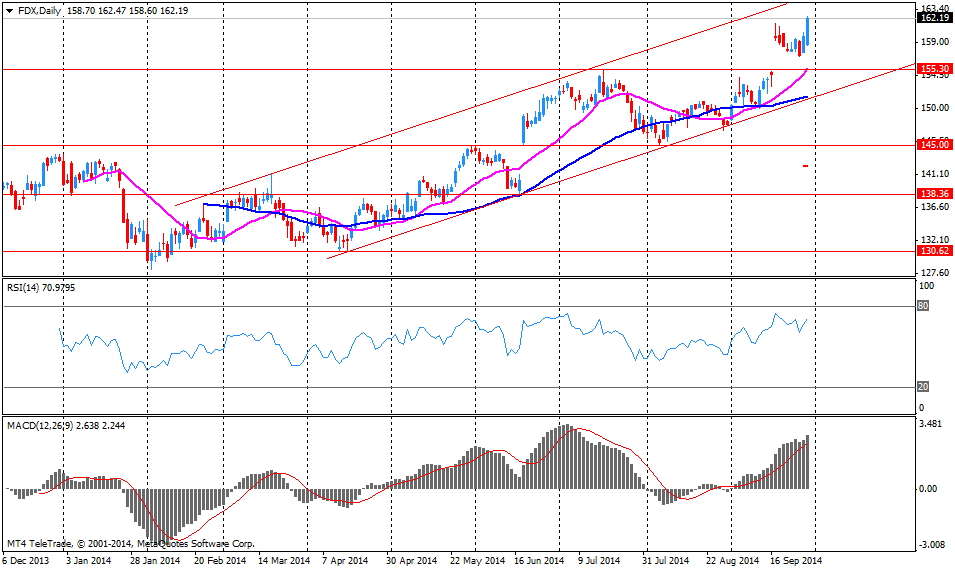Click the right end of the blue moving average
The height and width of the screenshot is (569, 955).
point(807,97)
